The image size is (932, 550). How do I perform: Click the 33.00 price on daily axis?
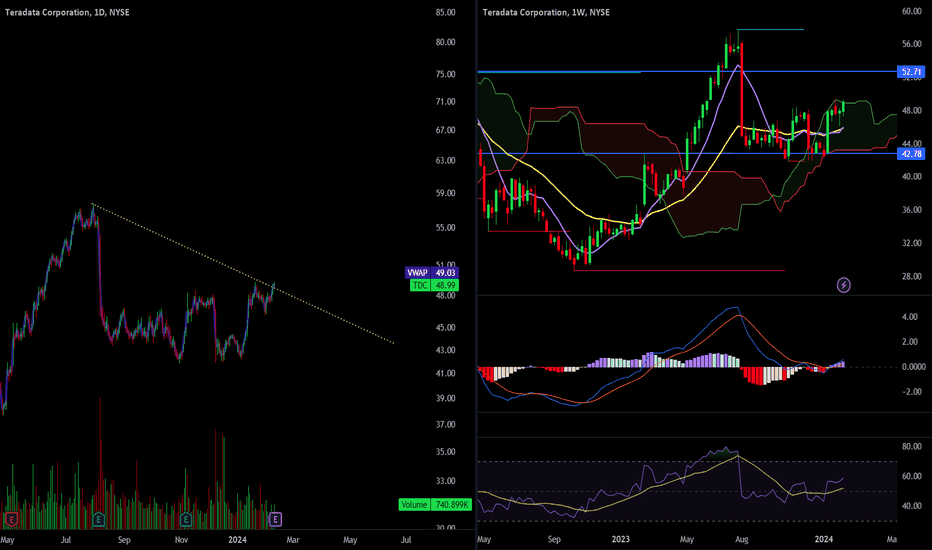(x=446, y=481)
